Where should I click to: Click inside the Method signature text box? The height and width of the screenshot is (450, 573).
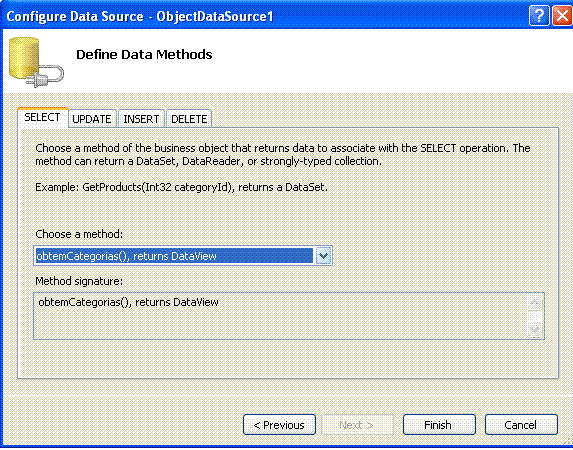pyautogui.click(x=280, y=316)
